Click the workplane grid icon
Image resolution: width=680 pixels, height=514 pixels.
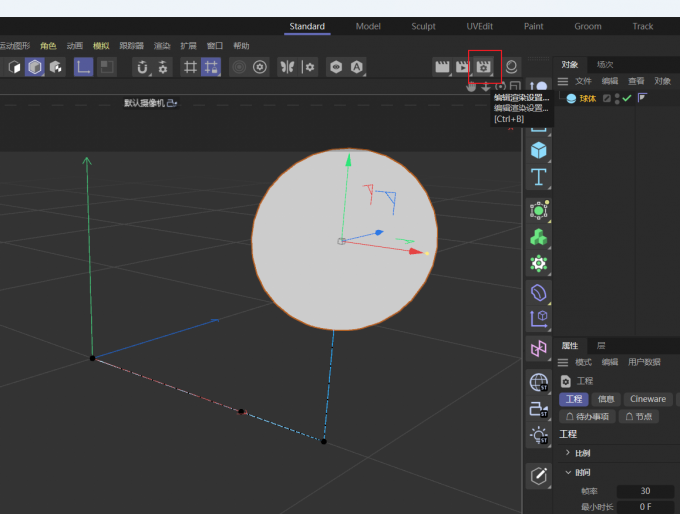[190, 67]
